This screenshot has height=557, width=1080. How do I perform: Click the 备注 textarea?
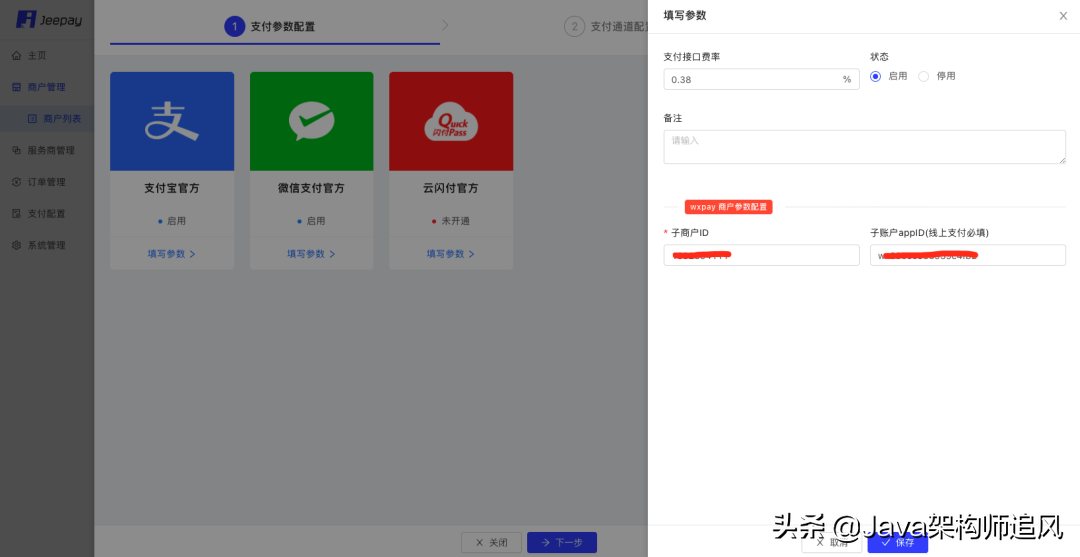click(864, 147)
